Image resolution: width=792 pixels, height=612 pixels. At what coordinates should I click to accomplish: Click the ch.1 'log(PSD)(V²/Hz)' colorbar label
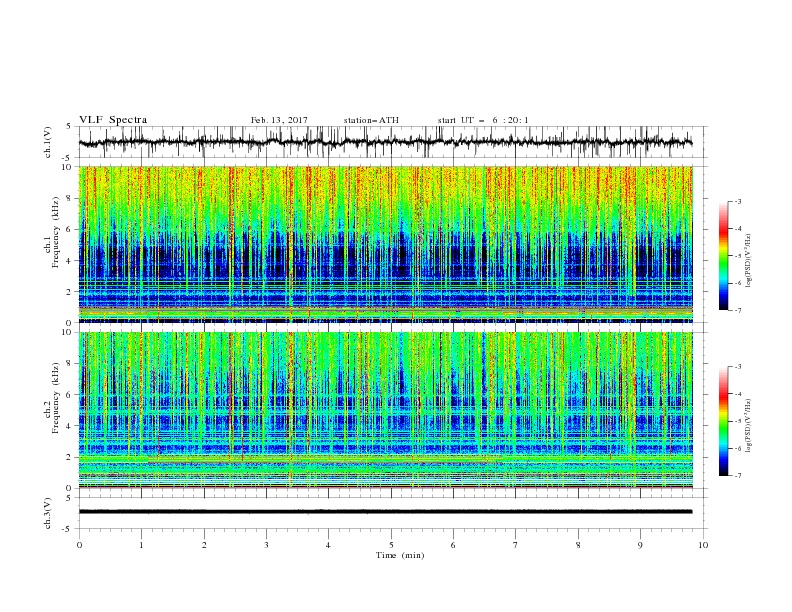click(749, 260)
